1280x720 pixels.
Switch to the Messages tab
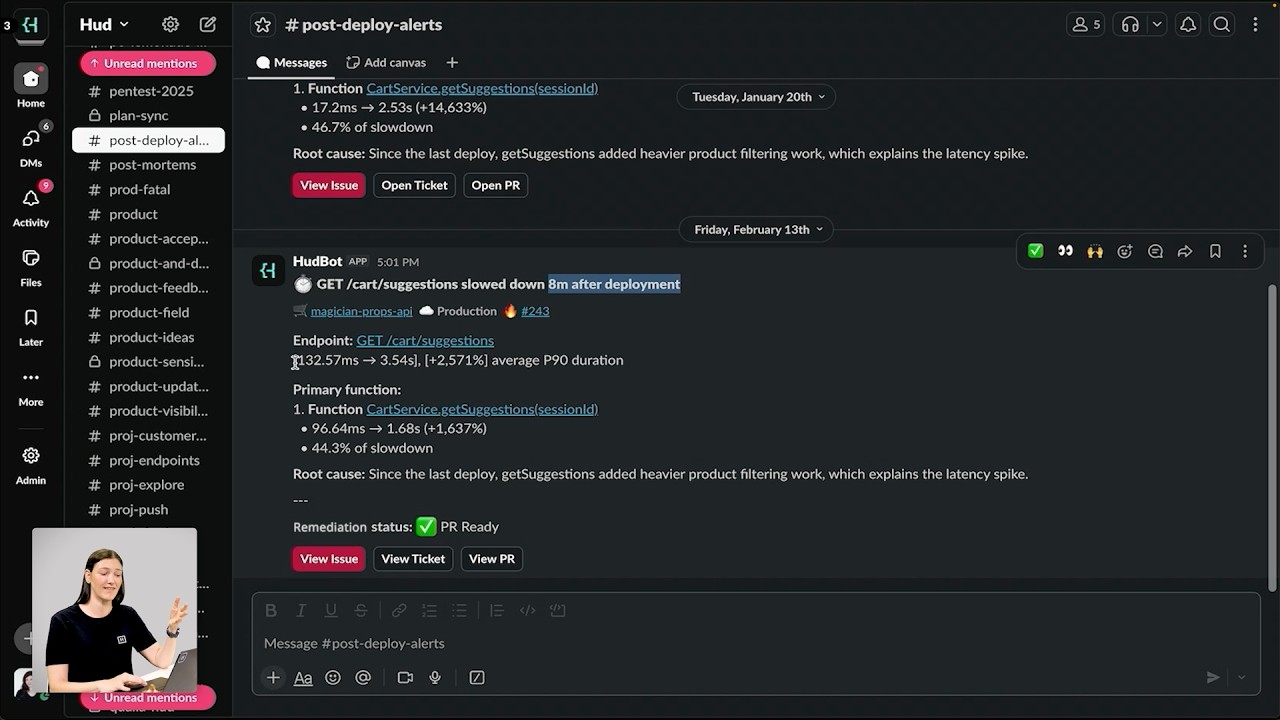[x=291, y=62]
